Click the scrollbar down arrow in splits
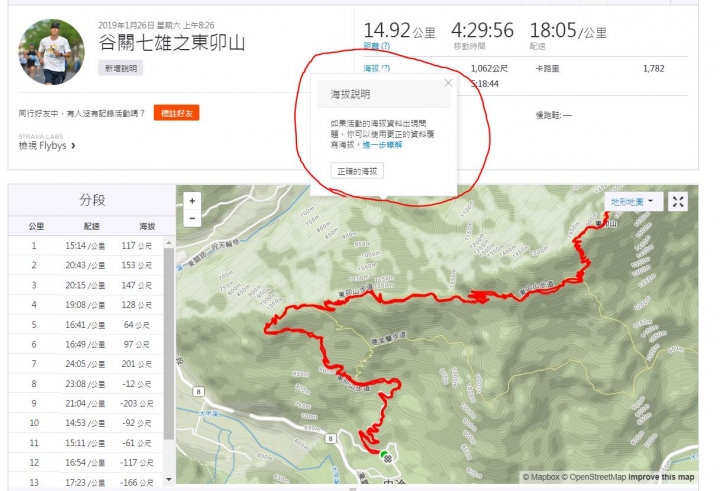This screenshot has height=491, width=720. [169, 479]
